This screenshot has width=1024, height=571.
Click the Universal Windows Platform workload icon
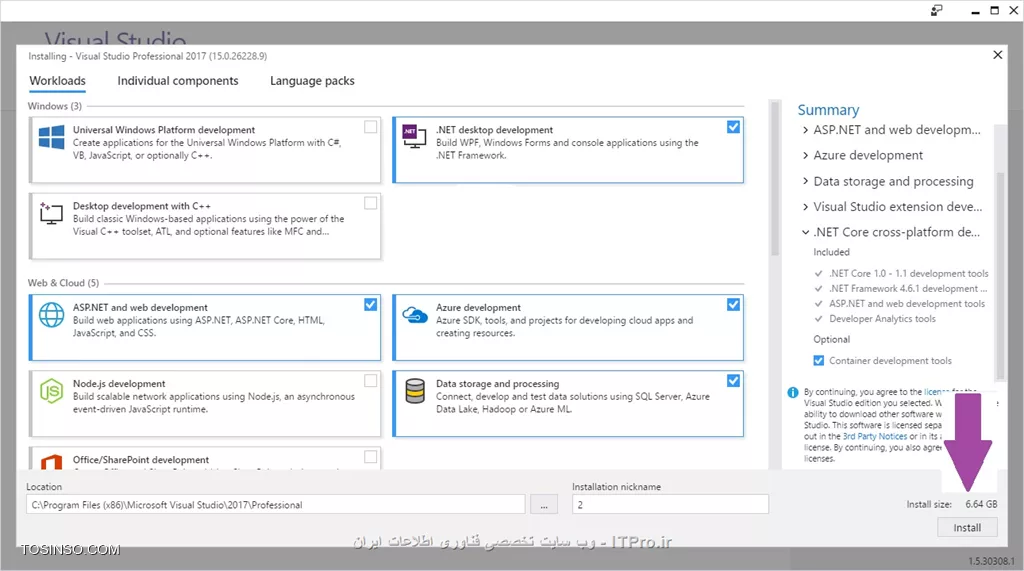click(x=52, y=137)
